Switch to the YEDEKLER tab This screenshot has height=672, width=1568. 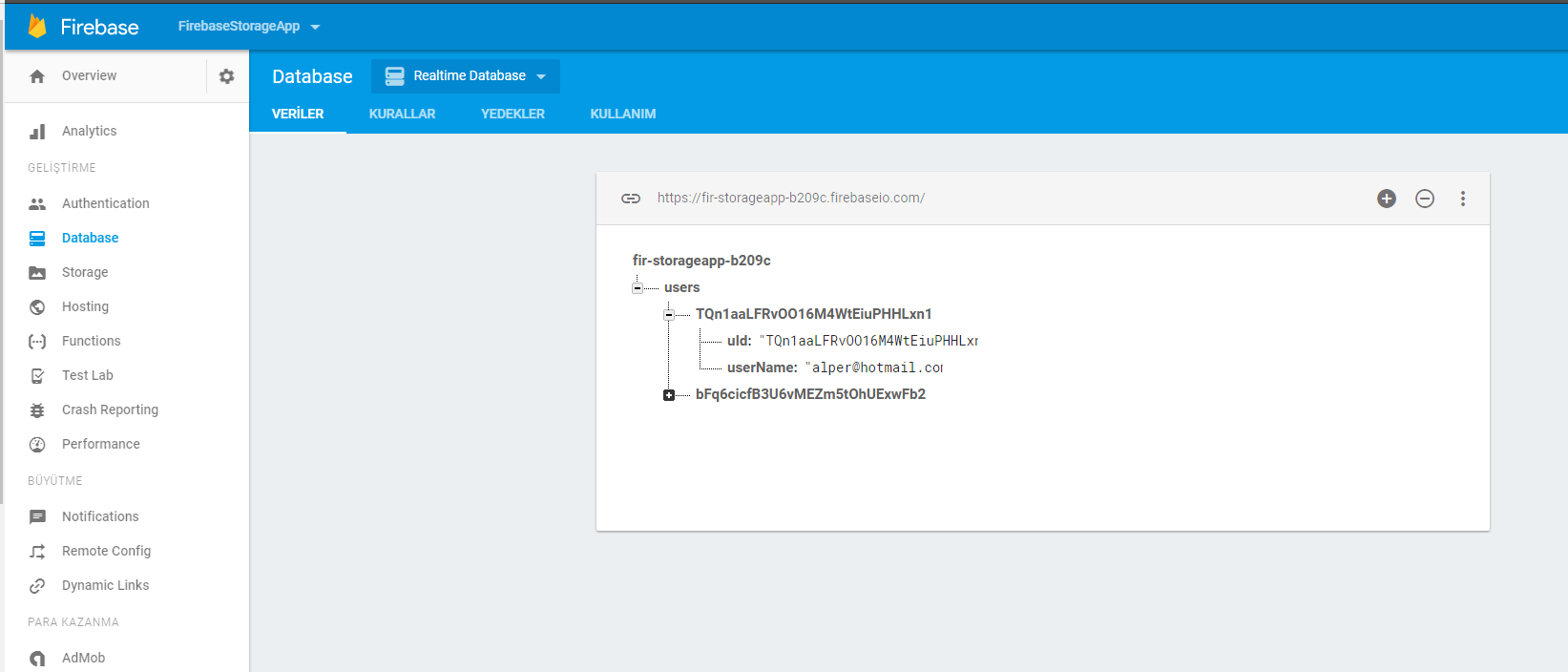point(512,114)
